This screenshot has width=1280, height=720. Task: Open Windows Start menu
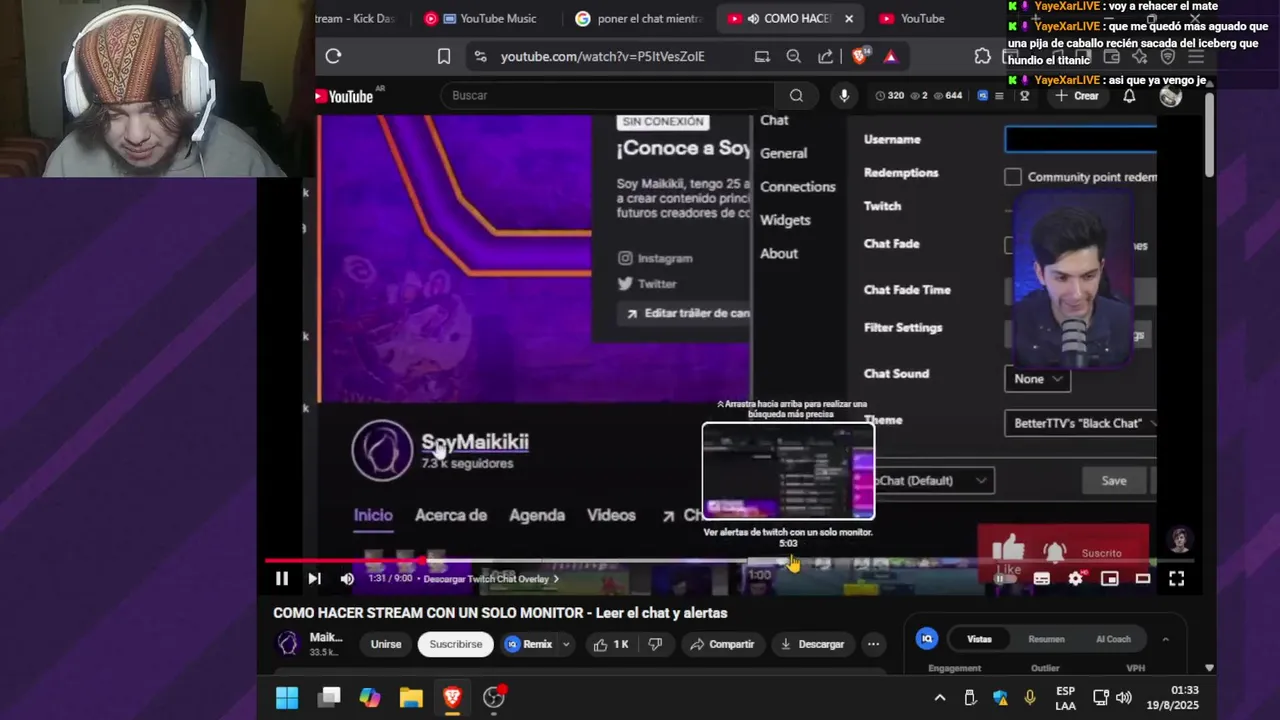[x=287, y=698]
